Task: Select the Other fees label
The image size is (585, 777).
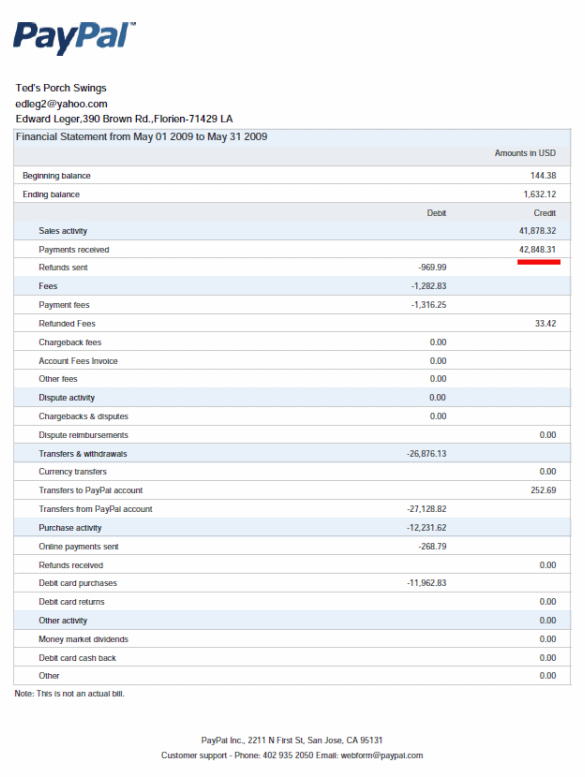Action: coord(58,379)
